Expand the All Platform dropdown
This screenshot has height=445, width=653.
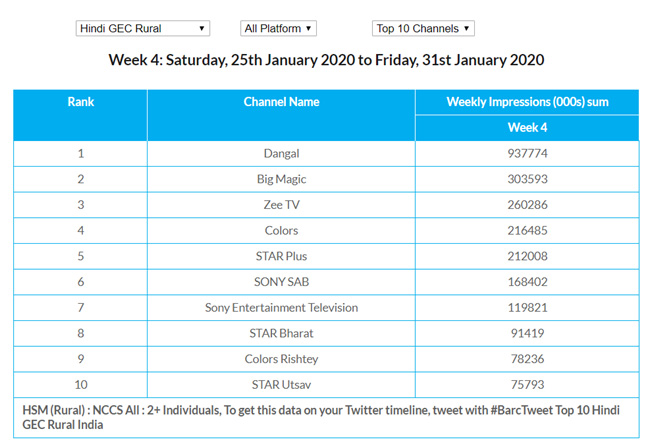[x=279, y=29]
